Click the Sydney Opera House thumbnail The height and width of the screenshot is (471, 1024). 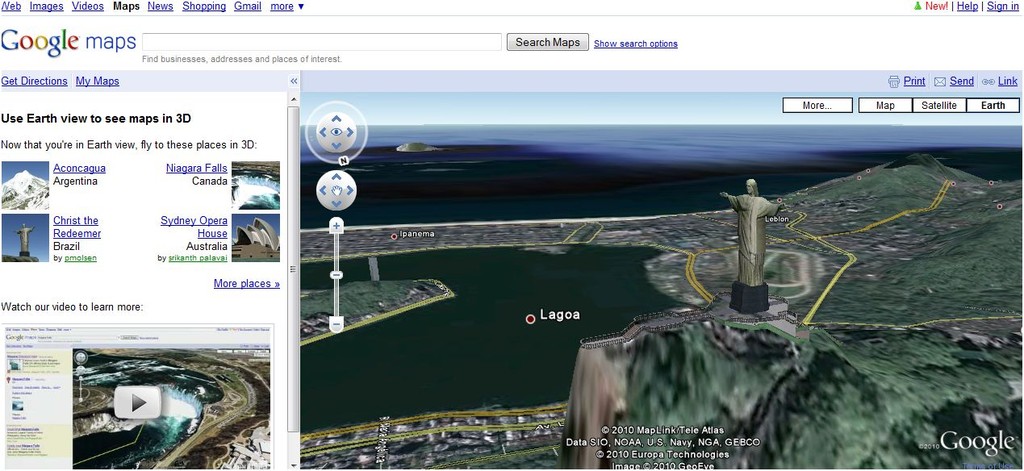point(256,238)
